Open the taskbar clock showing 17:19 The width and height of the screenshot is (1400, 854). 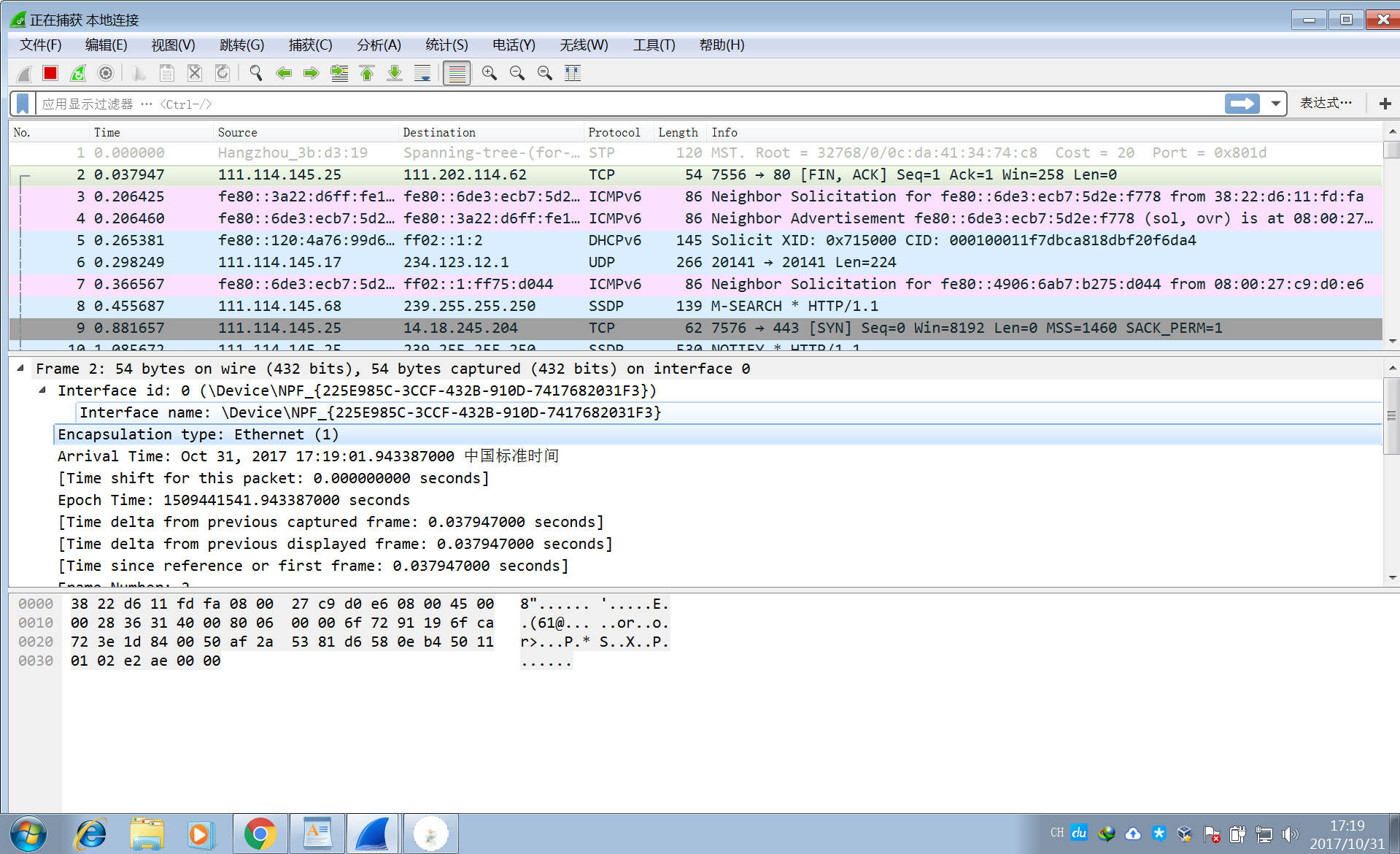[x=1347, y=834]
